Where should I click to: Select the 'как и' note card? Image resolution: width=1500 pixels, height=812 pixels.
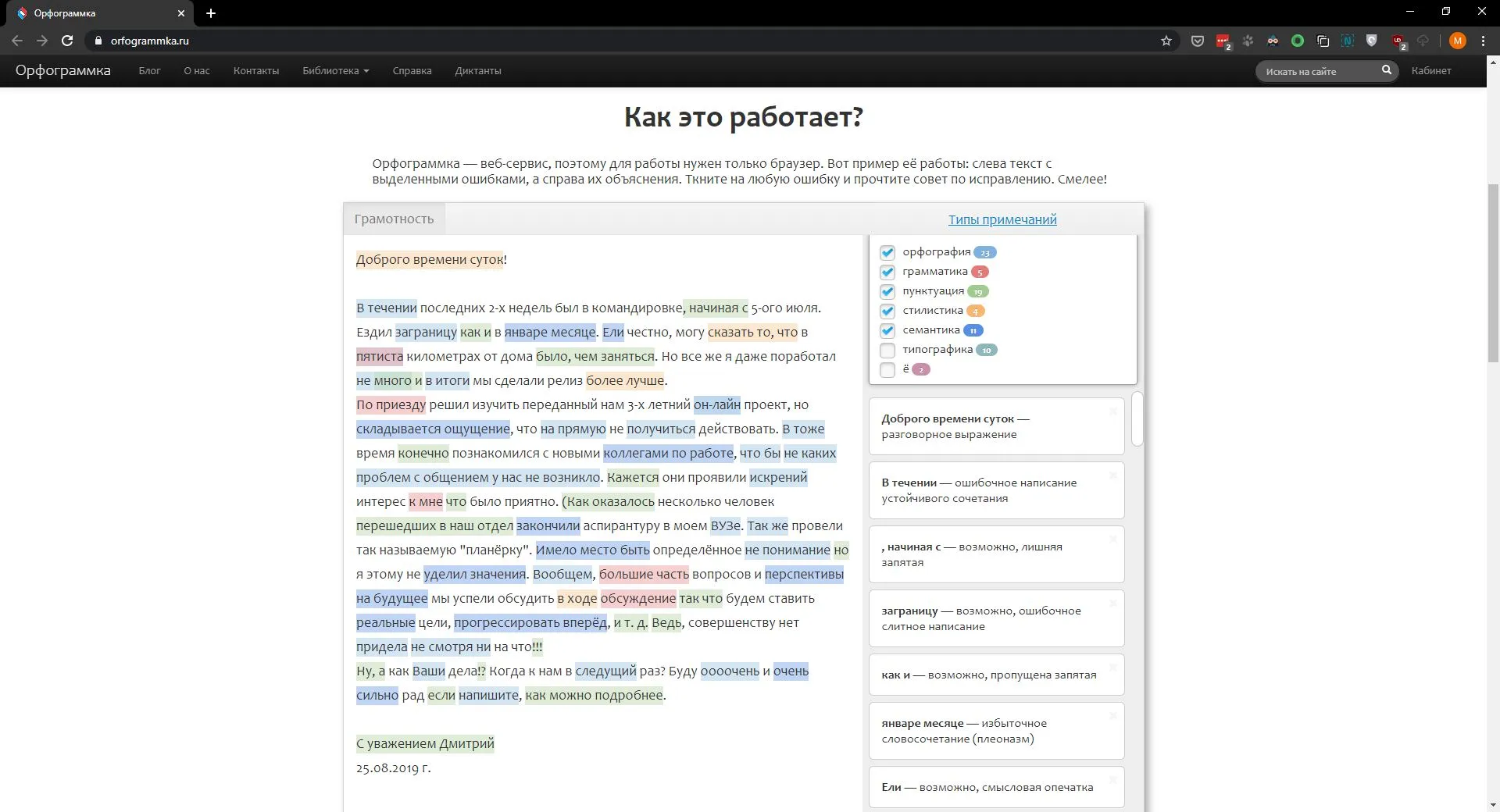[x=996, y=675]
